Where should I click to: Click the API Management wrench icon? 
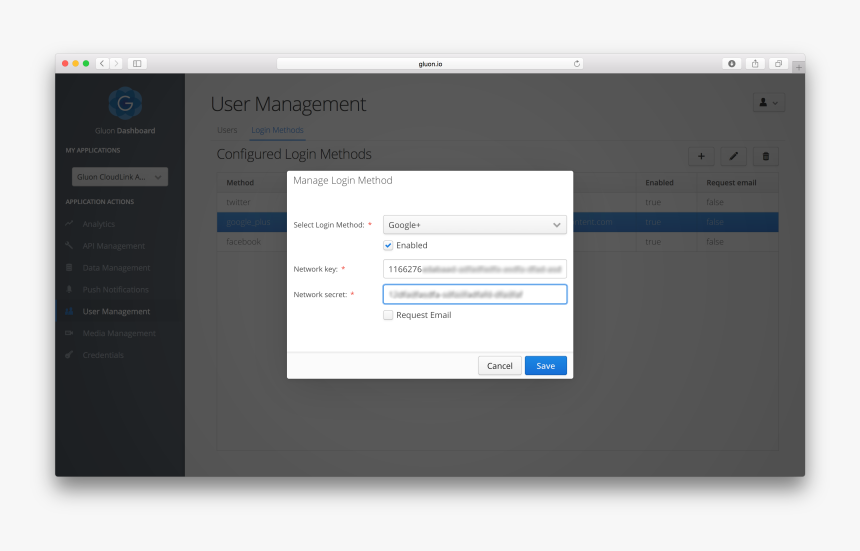[x=69, y=245]
